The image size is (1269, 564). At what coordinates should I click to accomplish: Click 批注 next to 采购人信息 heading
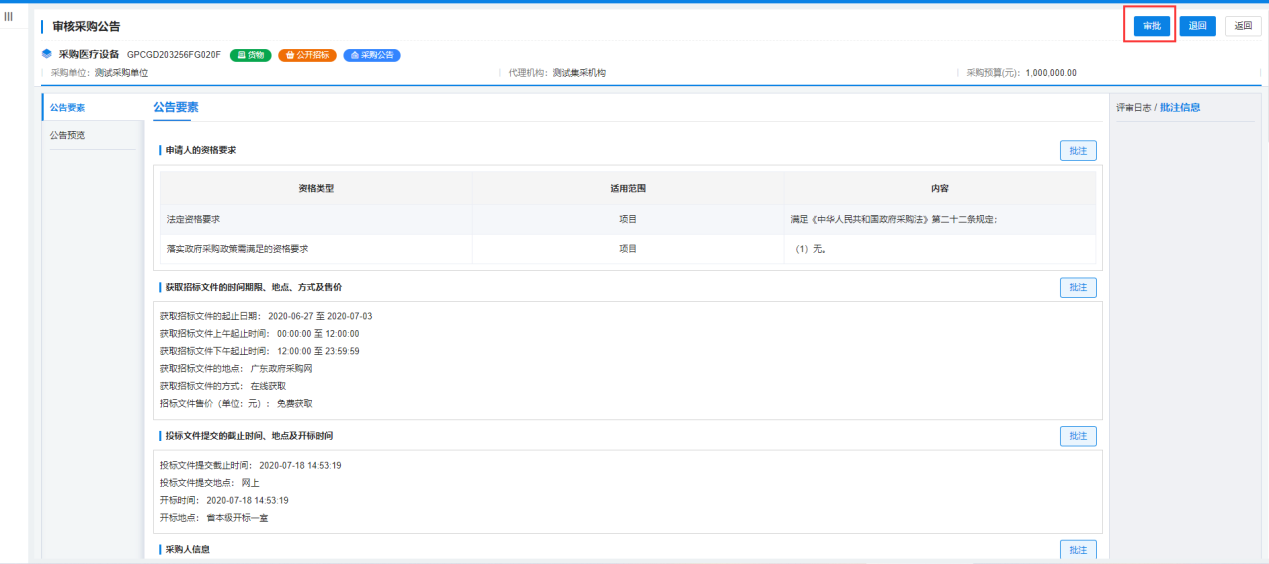[x=1078, y=550]
